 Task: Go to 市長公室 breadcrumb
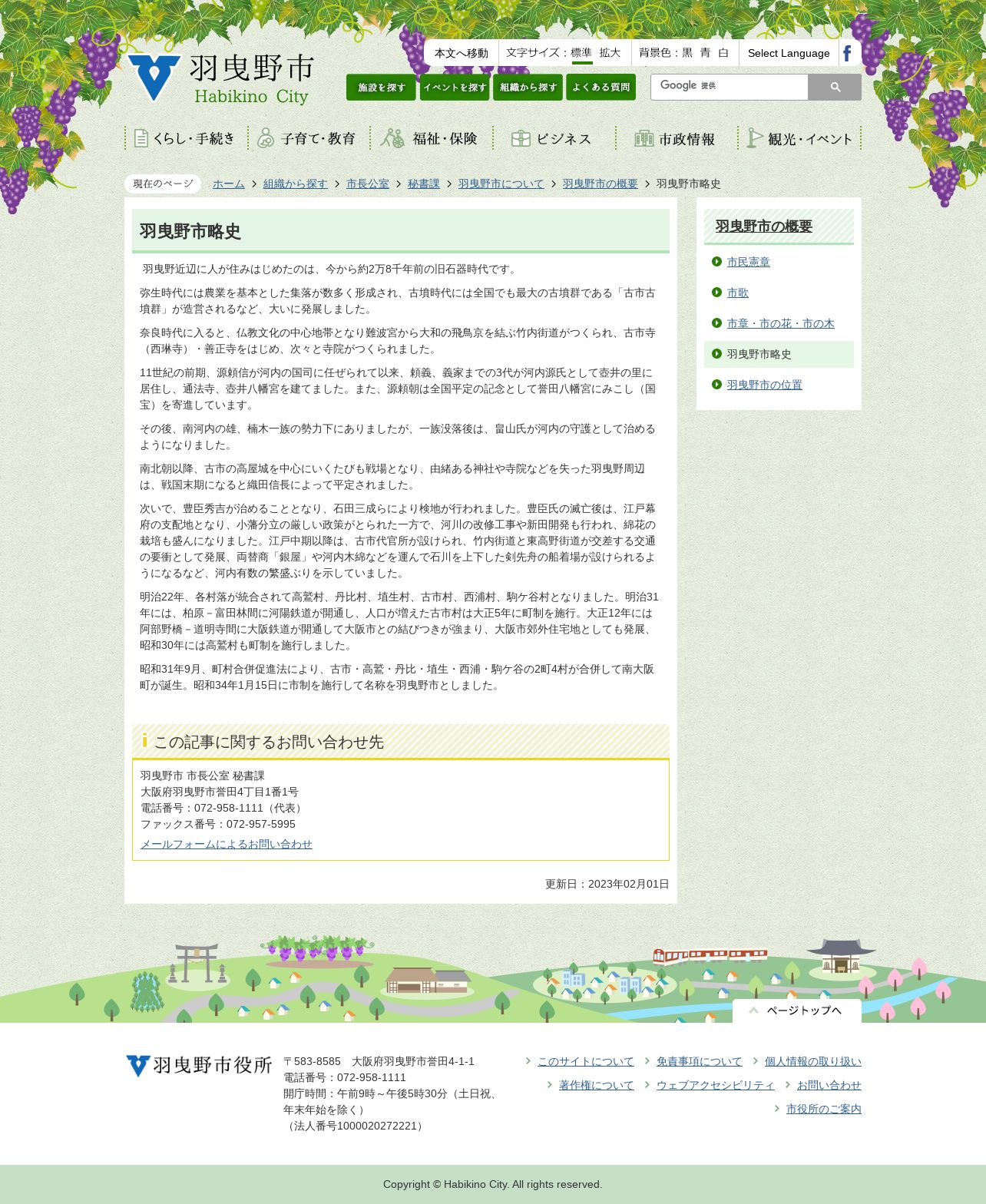pyautogui.click(x=368, y=184)
